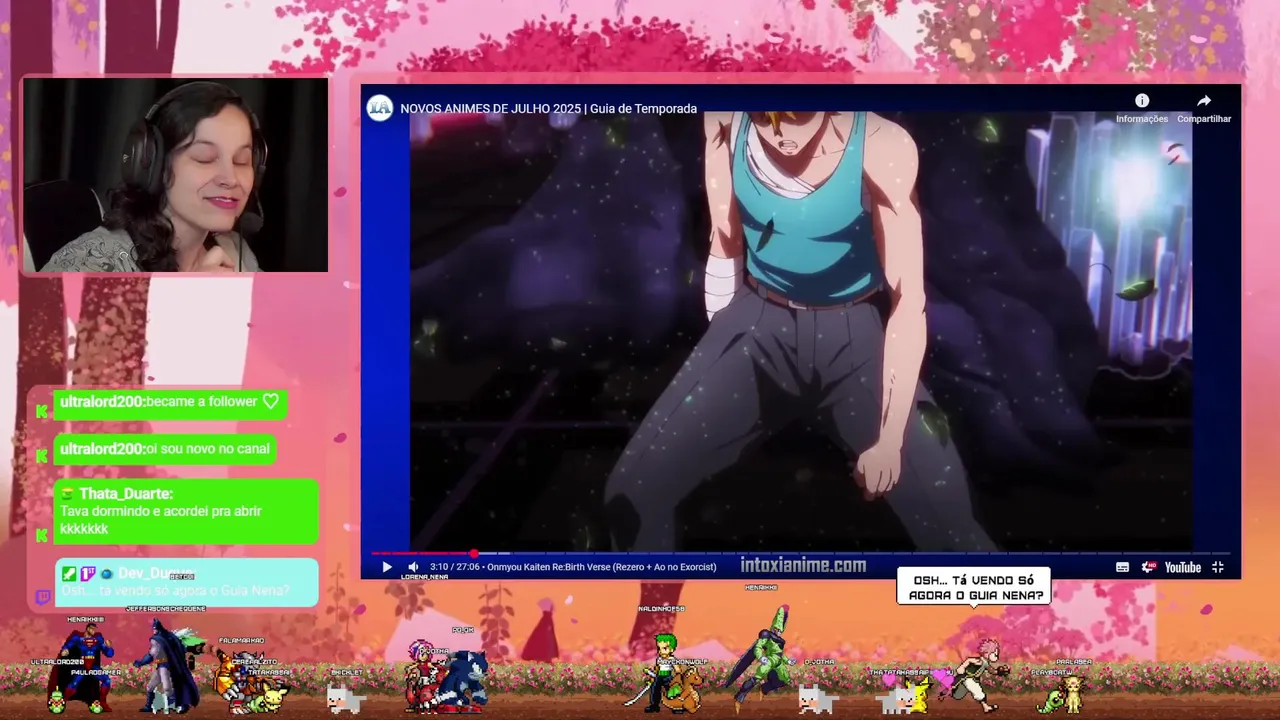Click the anime video frame to toggle playback
Image resolution: width=1280 pixels, height=720 pixels.
[x=800, y=330]
